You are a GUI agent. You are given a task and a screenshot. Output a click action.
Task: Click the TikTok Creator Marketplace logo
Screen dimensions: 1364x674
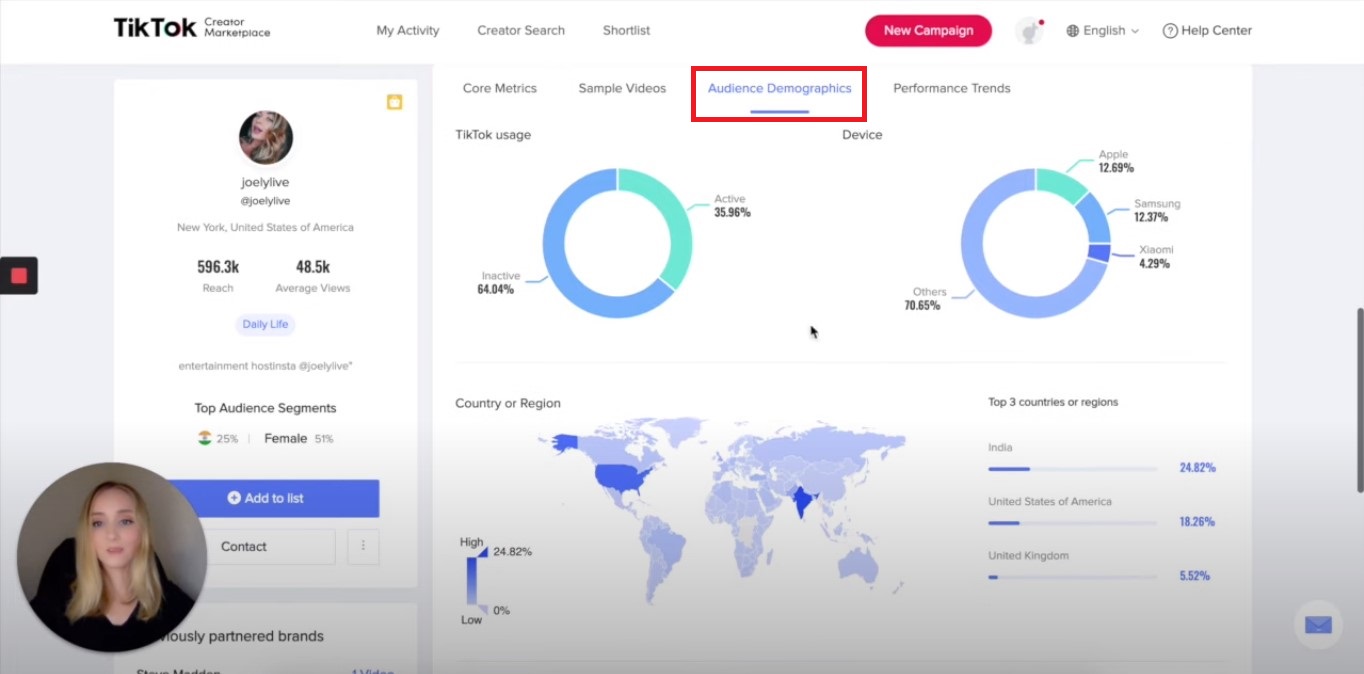(x=191, y=28)
